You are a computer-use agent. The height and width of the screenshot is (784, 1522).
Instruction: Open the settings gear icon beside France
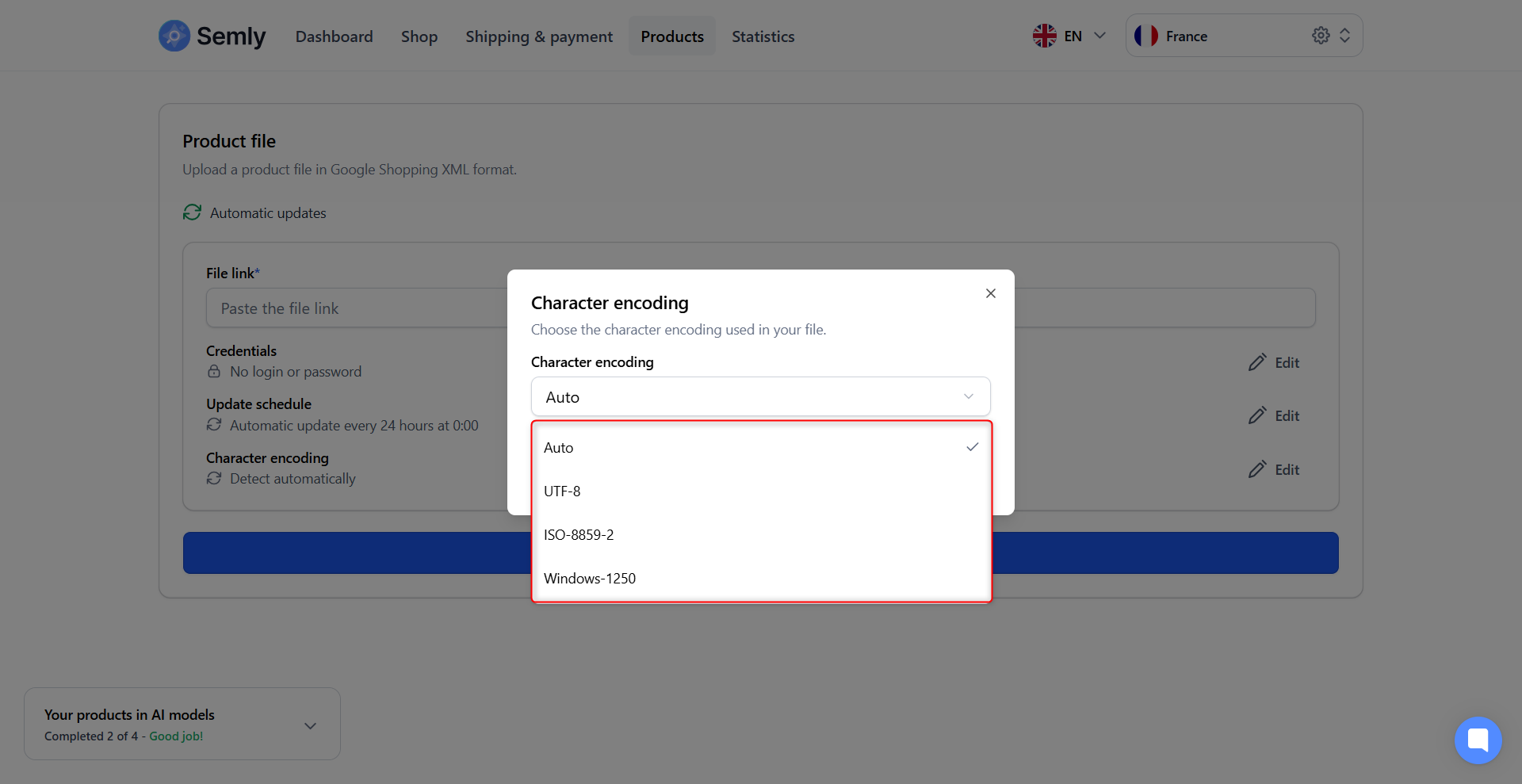[1321, 36]
